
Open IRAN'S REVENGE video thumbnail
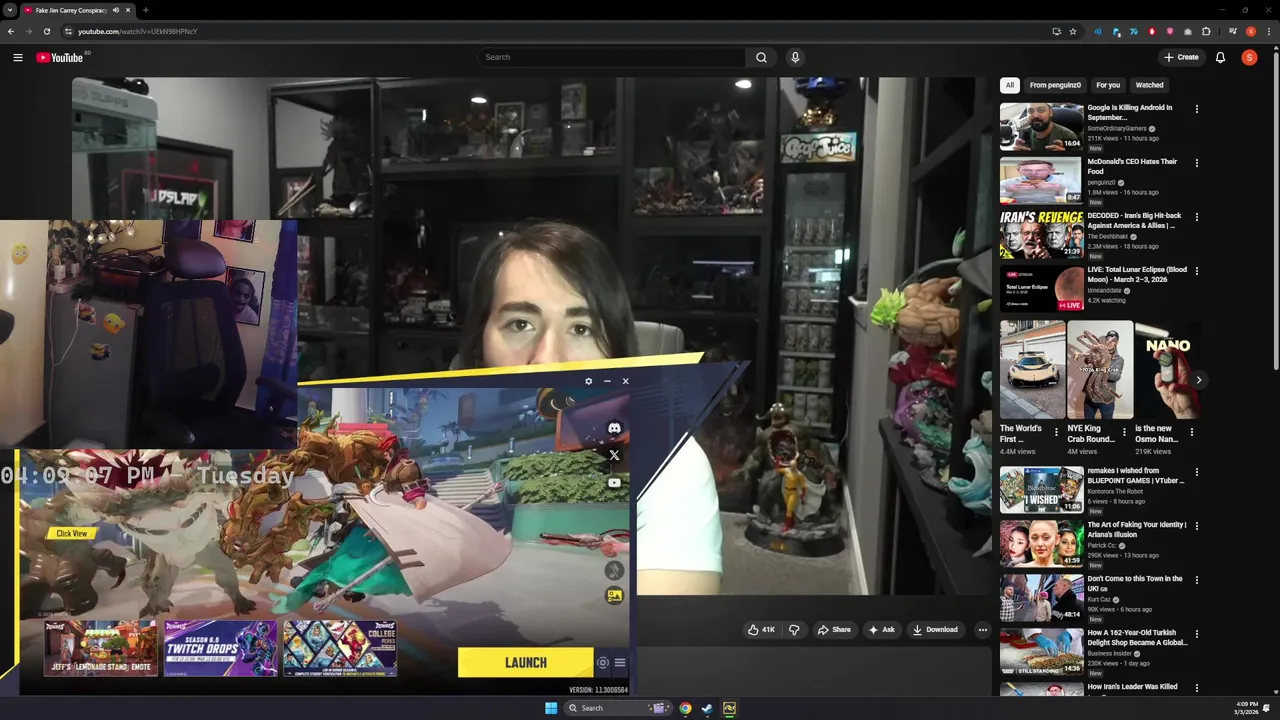[1041, 234]
